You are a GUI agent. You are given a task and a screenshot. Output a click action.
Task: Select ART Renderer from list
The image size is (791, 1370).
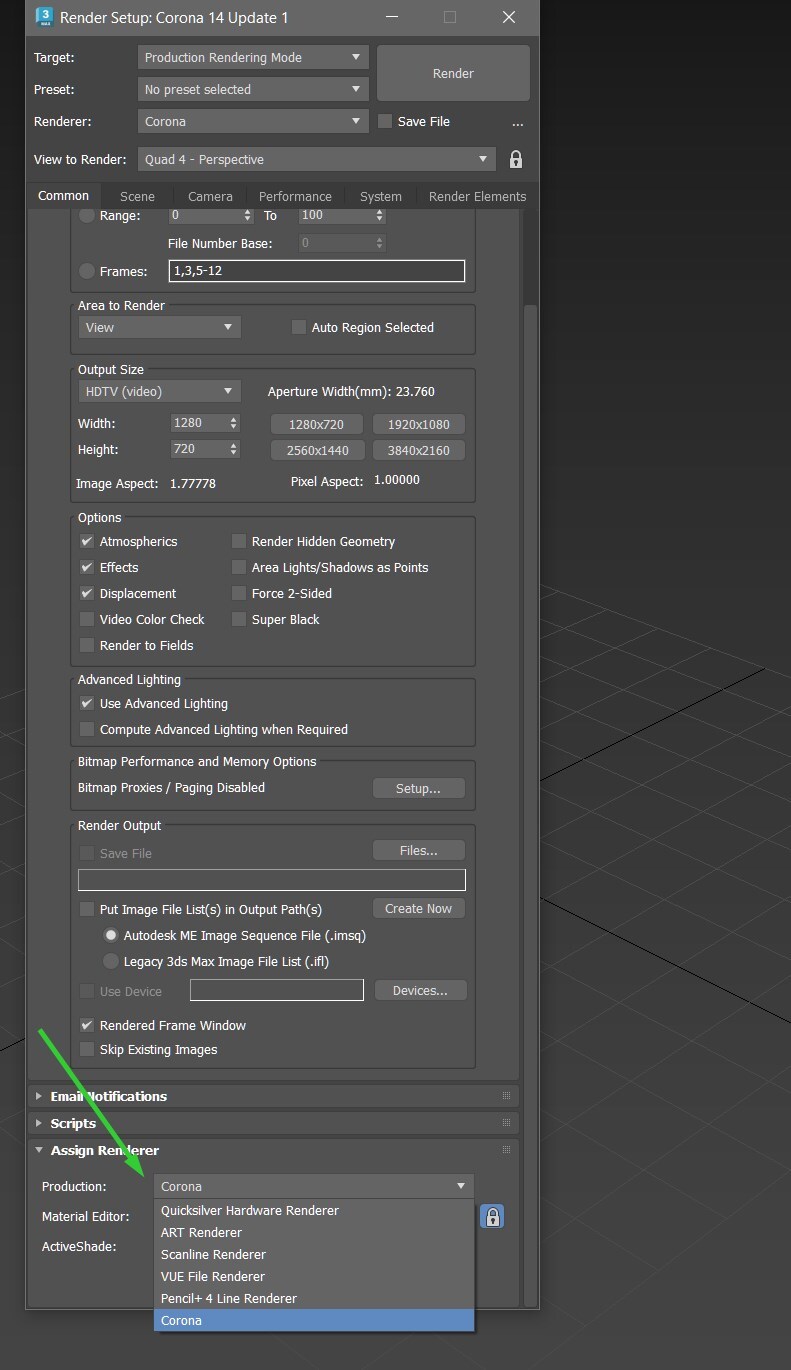click(314, 1232)
